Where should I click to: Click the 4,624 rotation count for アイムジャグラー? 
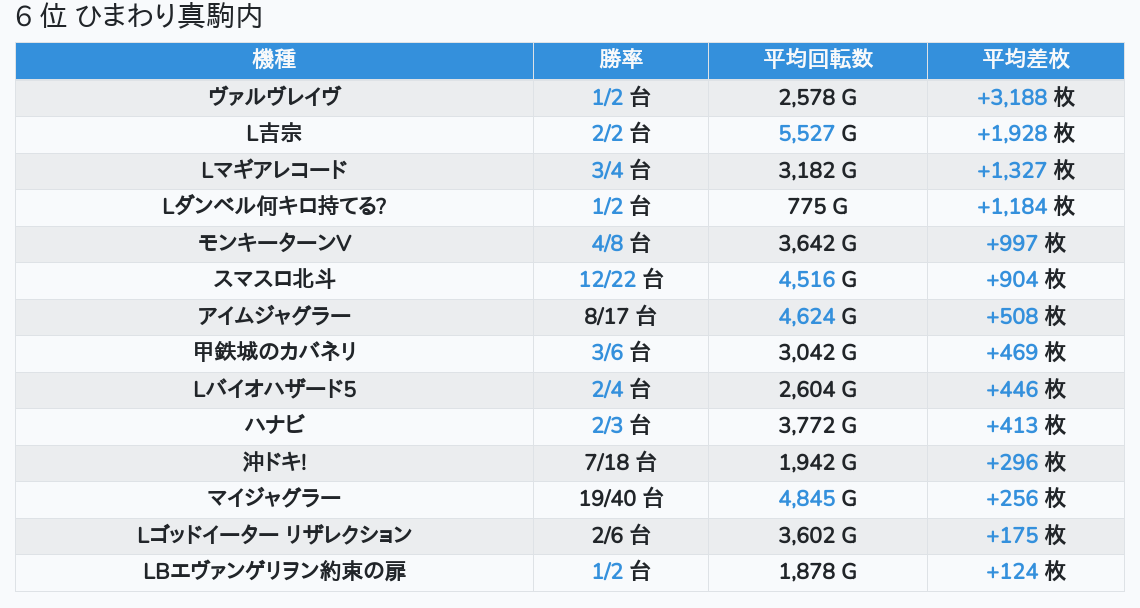[806, 316]
